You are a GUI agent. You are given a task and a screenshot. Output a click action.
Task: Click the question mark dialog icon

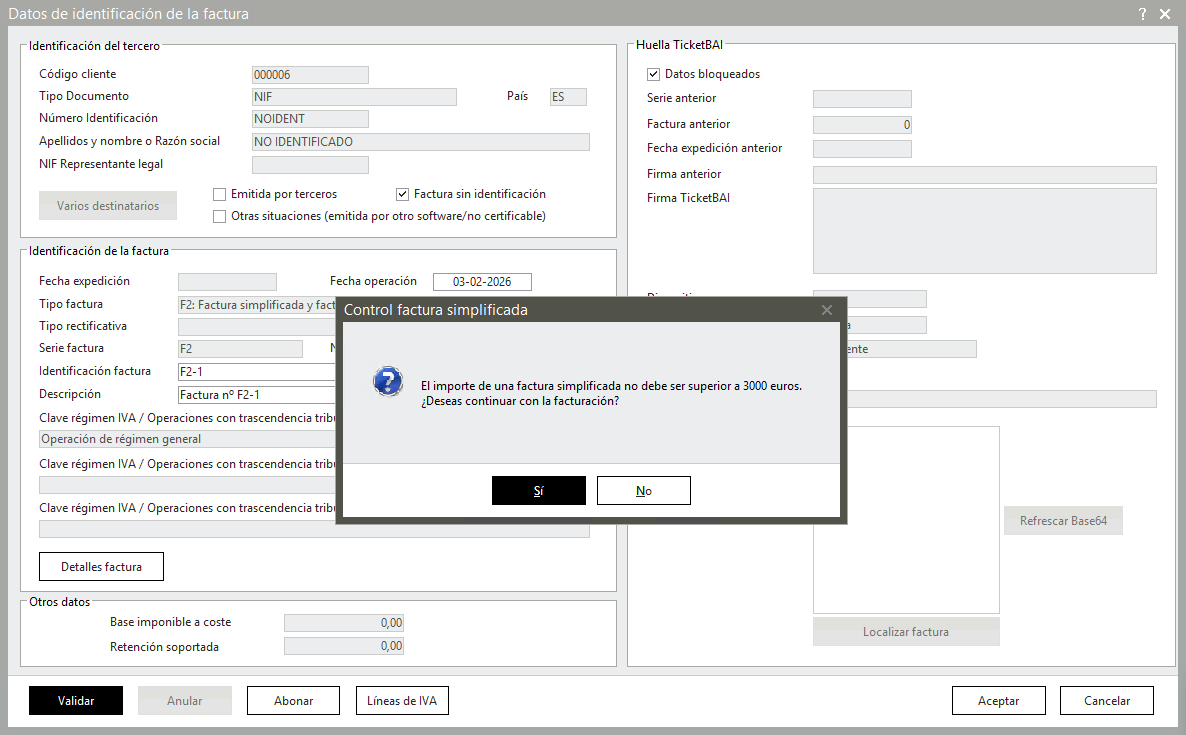tap(387, 381)
